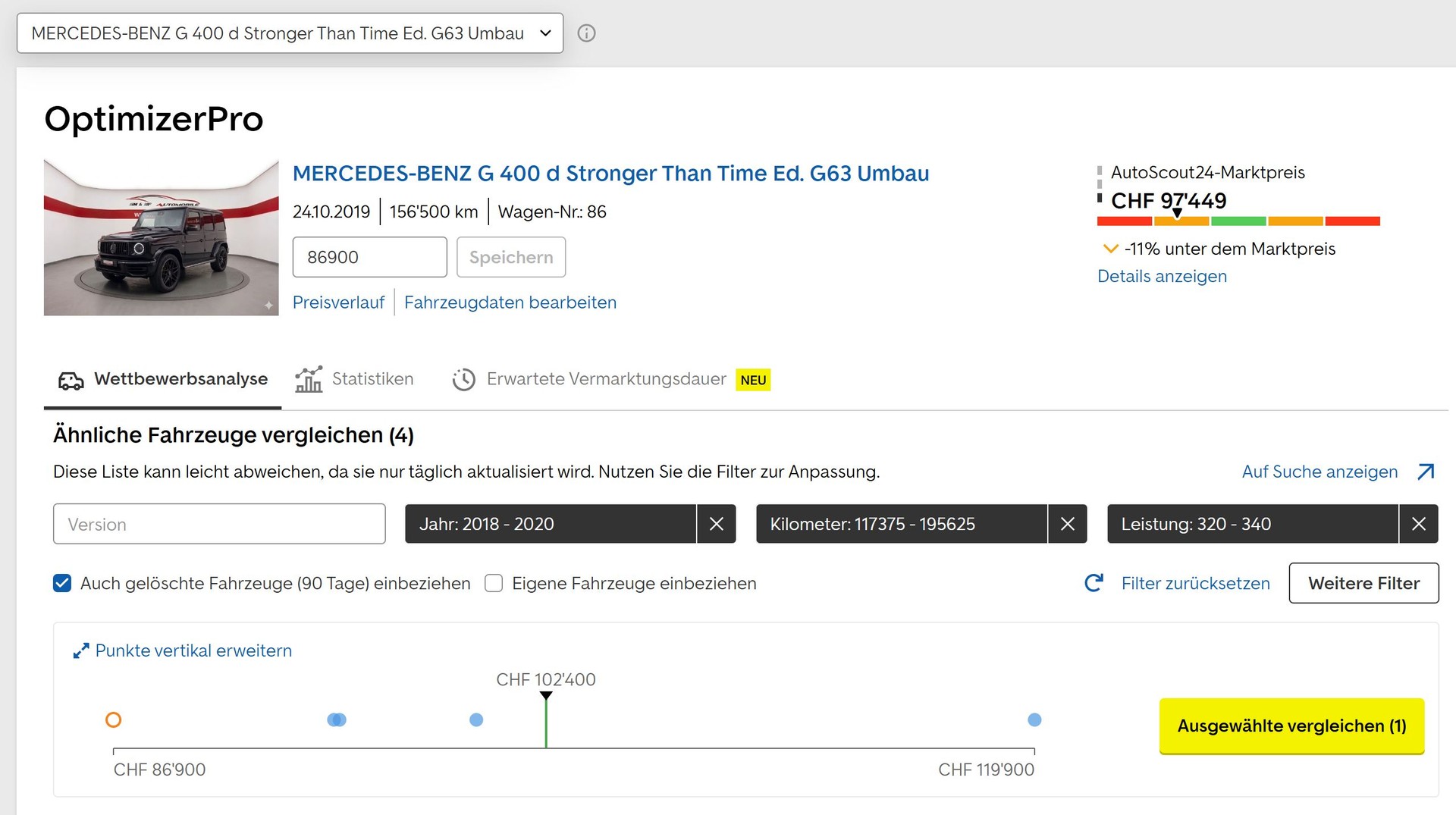Click the blue data point near CHF 119'900
This screenshot has width=1456, height=815.
click(x=1034, y=719)
